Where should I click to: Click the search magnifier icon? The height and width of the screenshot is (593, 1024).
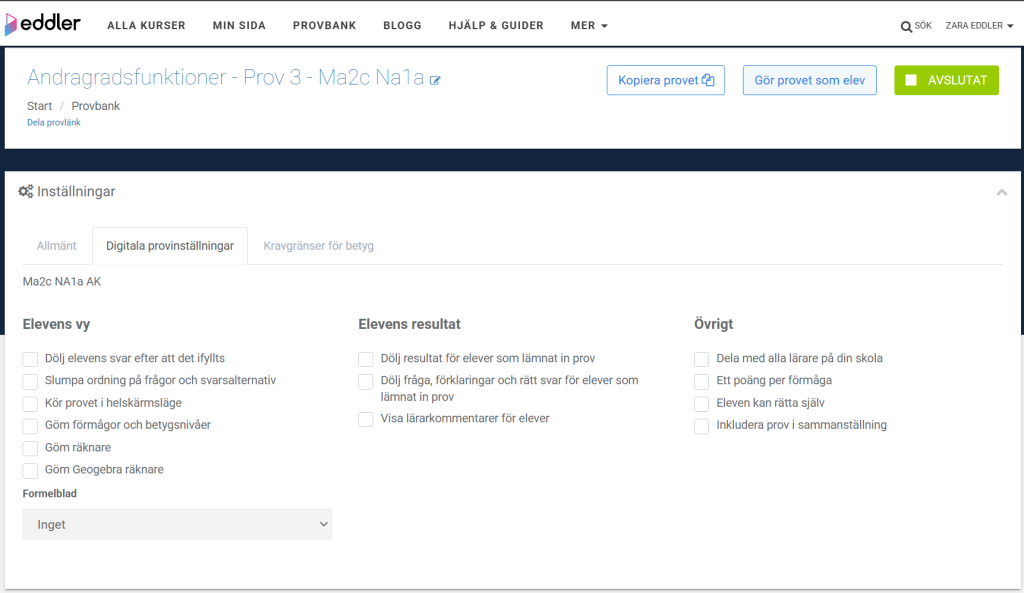pos(906,26)
